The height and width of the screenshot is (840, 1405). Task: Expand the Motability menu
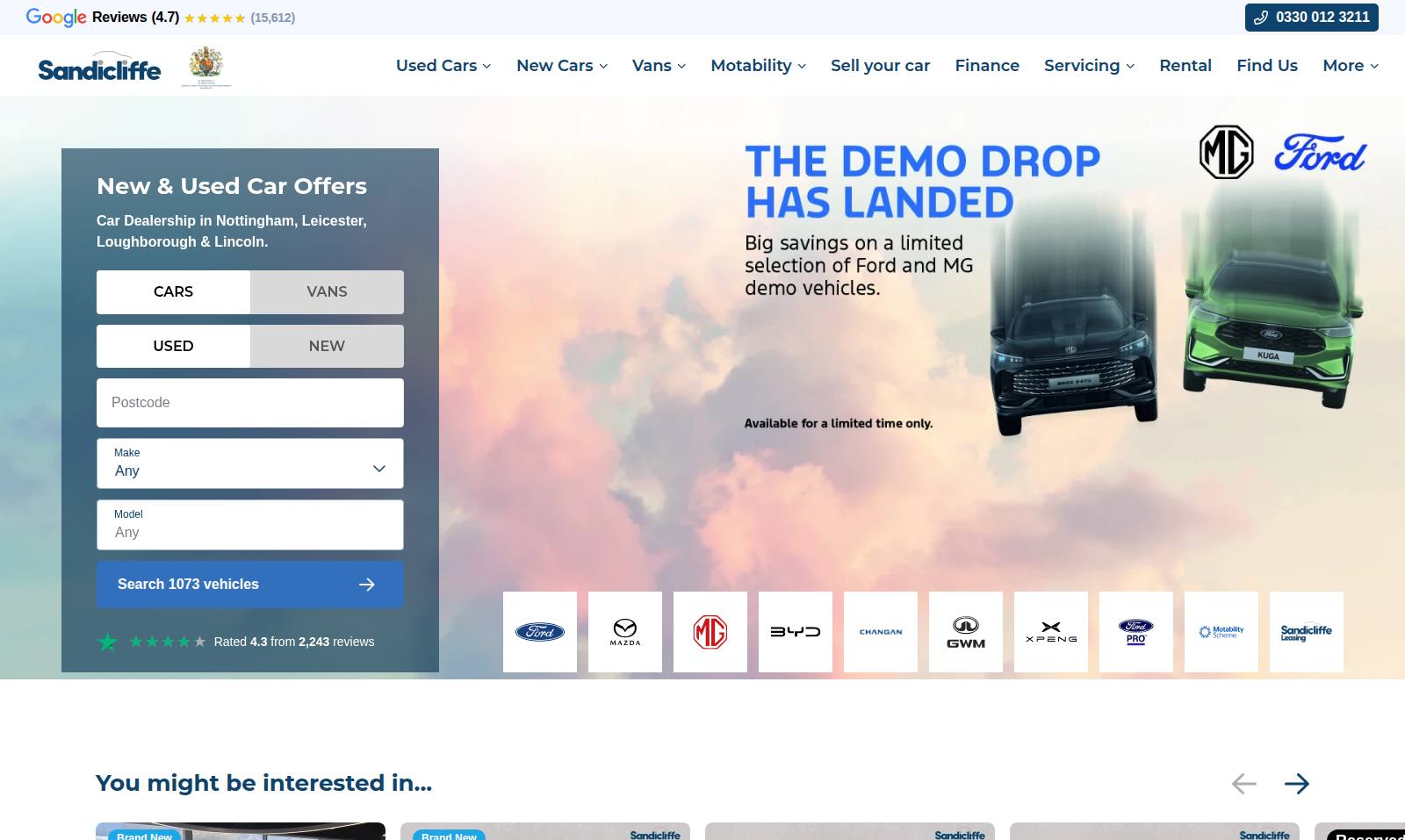tap(758, 66)
